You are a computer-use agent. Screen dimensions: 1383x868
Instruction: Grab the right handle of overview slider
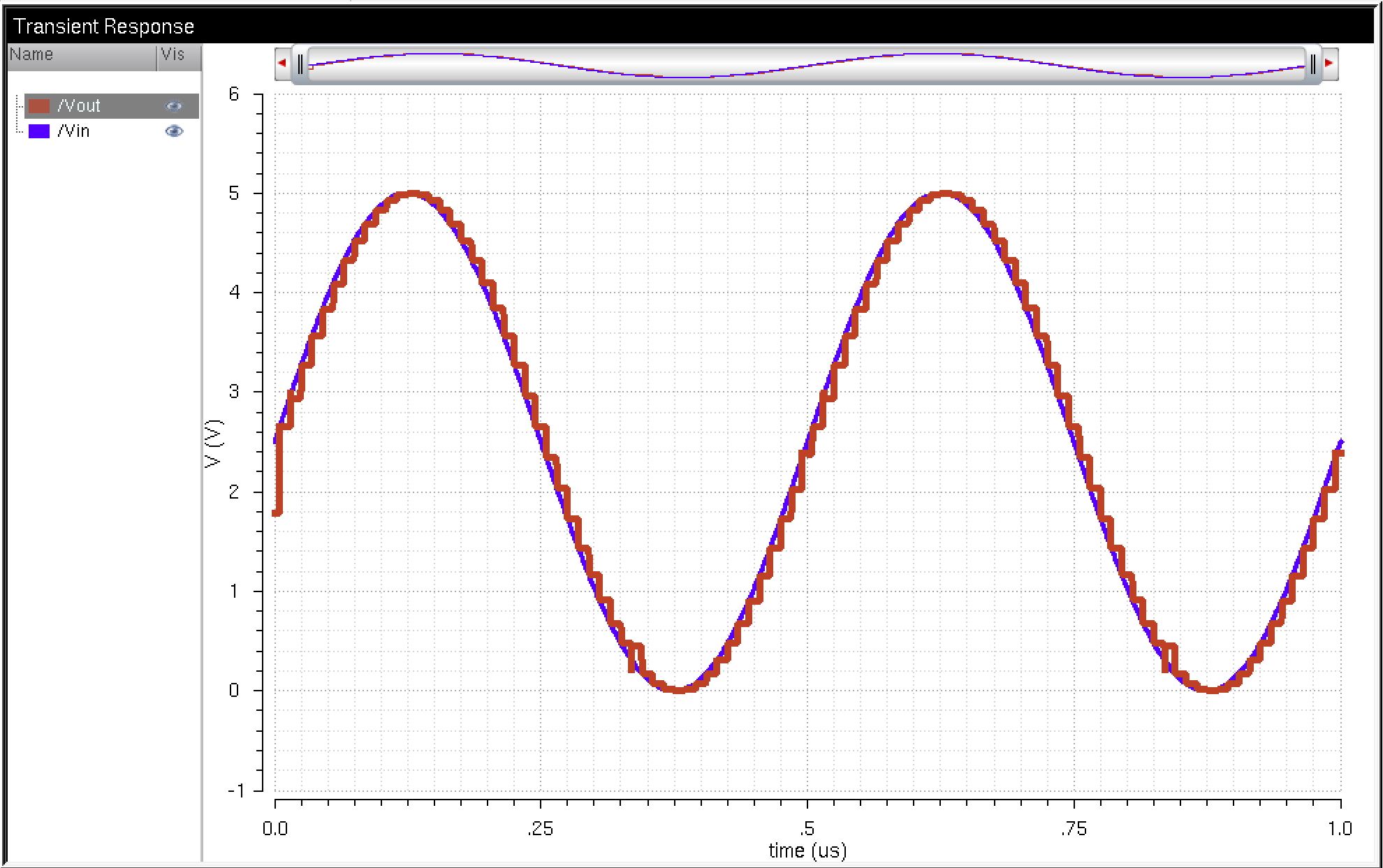(x=1312, y=65)
